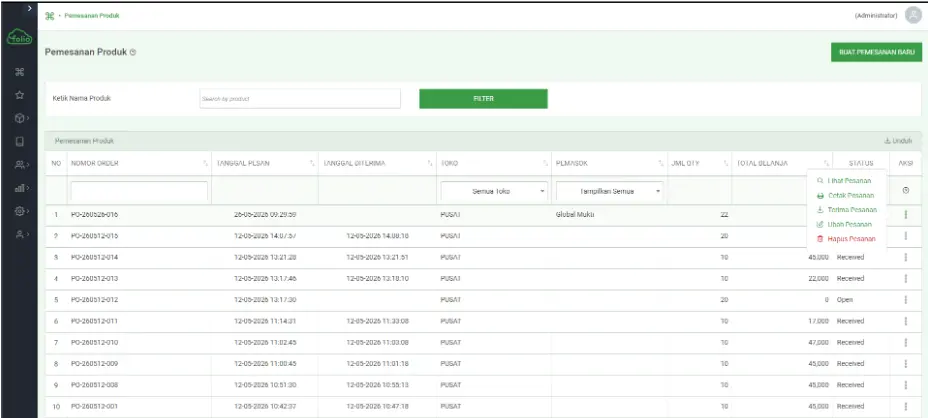Open the Semua Toko dropdown

point(494,191)
